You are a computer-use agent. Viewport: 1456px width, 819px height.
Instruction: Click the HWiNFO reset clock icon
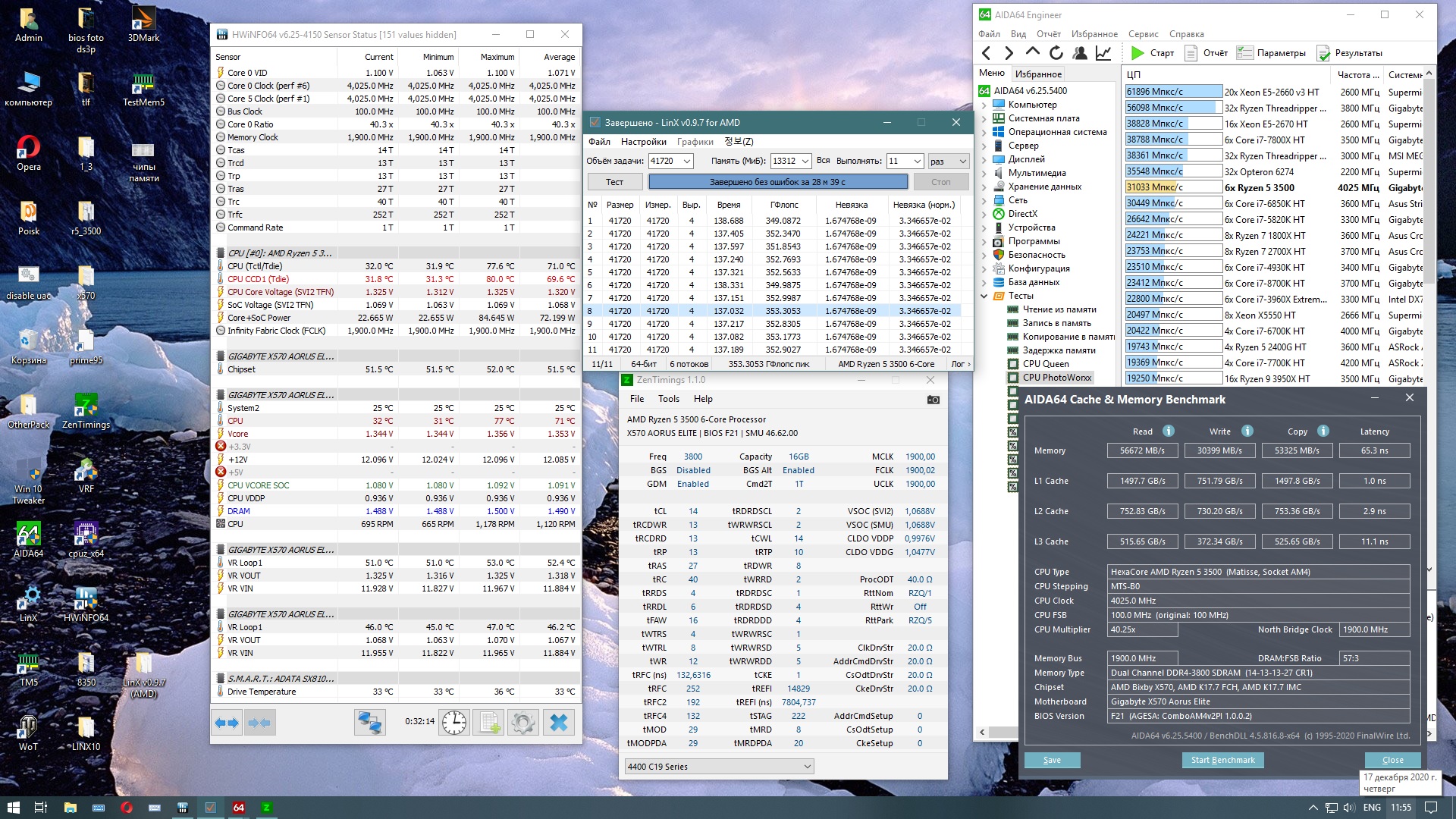[454, 723]
